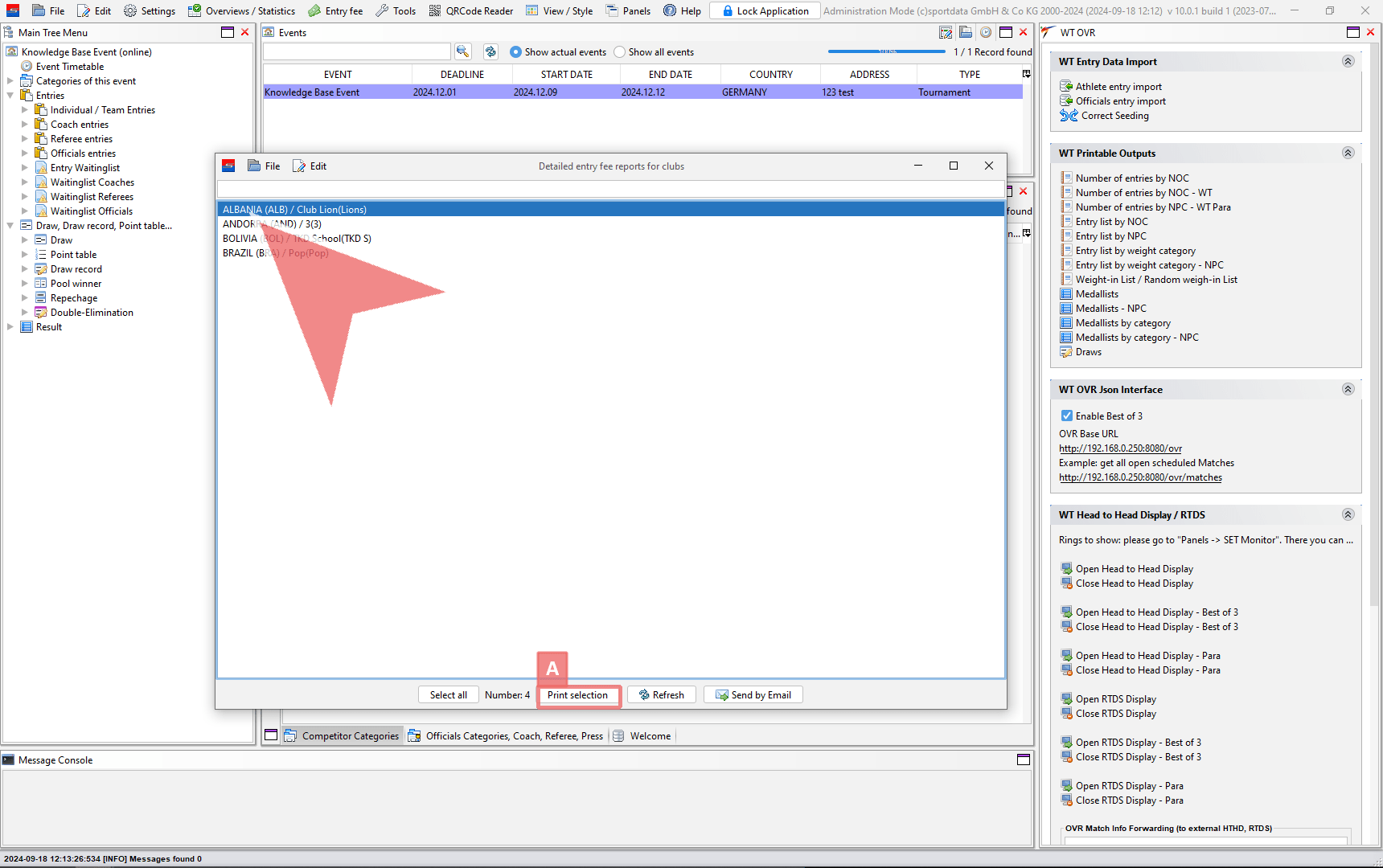Viewport: 1383px width, 868px height.
Task: Collapse the WT Printable Outputs section
Action: (1348, 153)
